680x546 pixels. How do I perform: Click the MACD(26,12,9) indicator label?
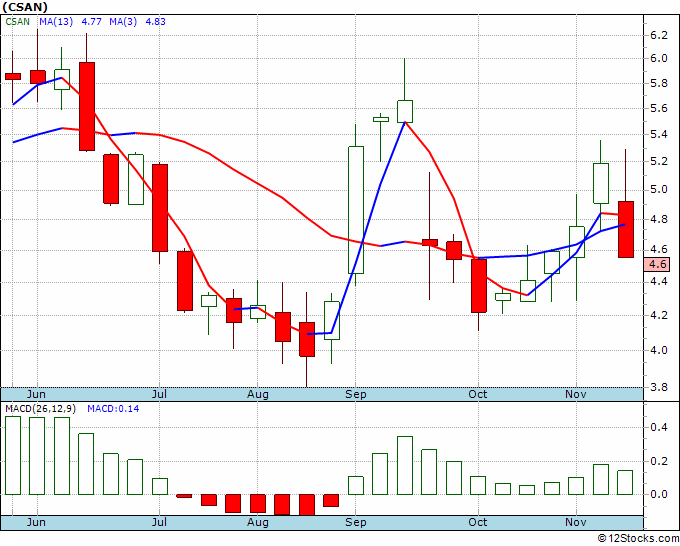point(40,409)
